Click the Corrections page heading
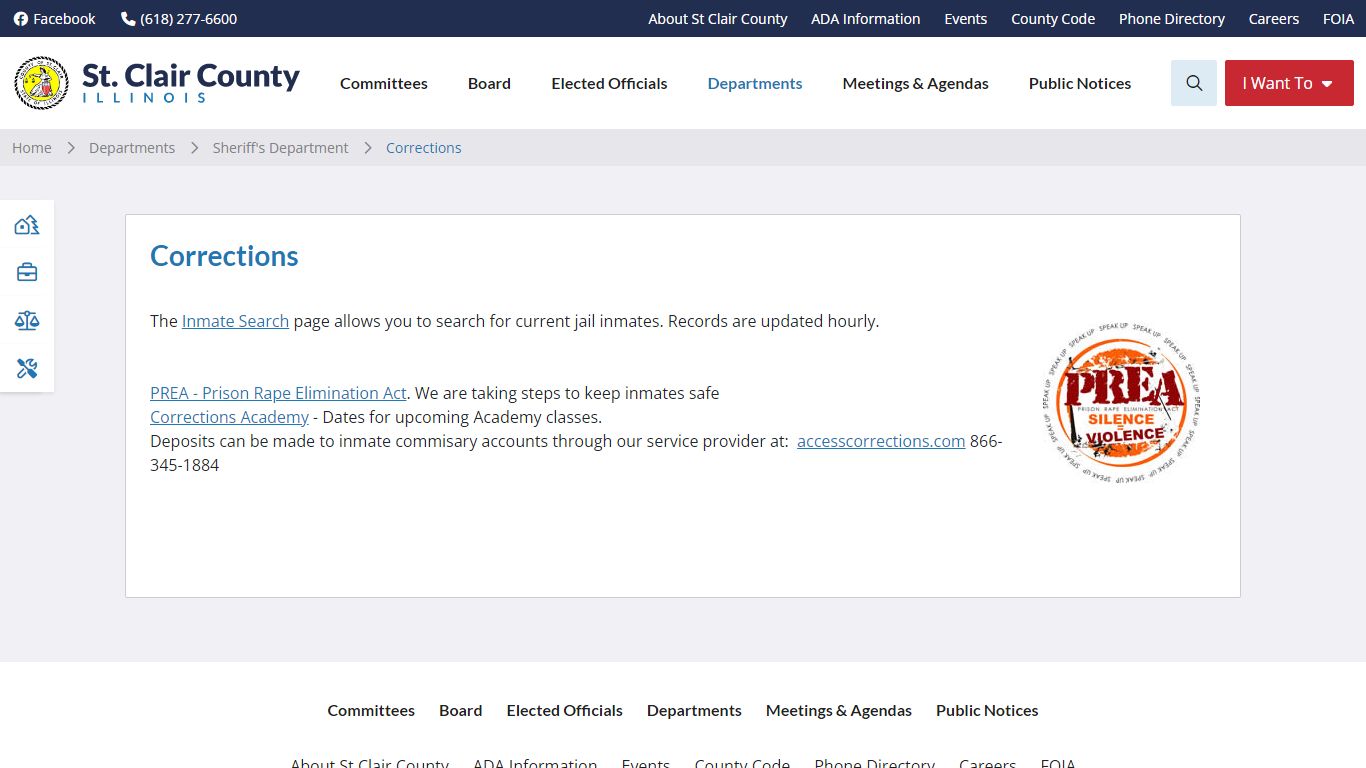 point(224,256)
